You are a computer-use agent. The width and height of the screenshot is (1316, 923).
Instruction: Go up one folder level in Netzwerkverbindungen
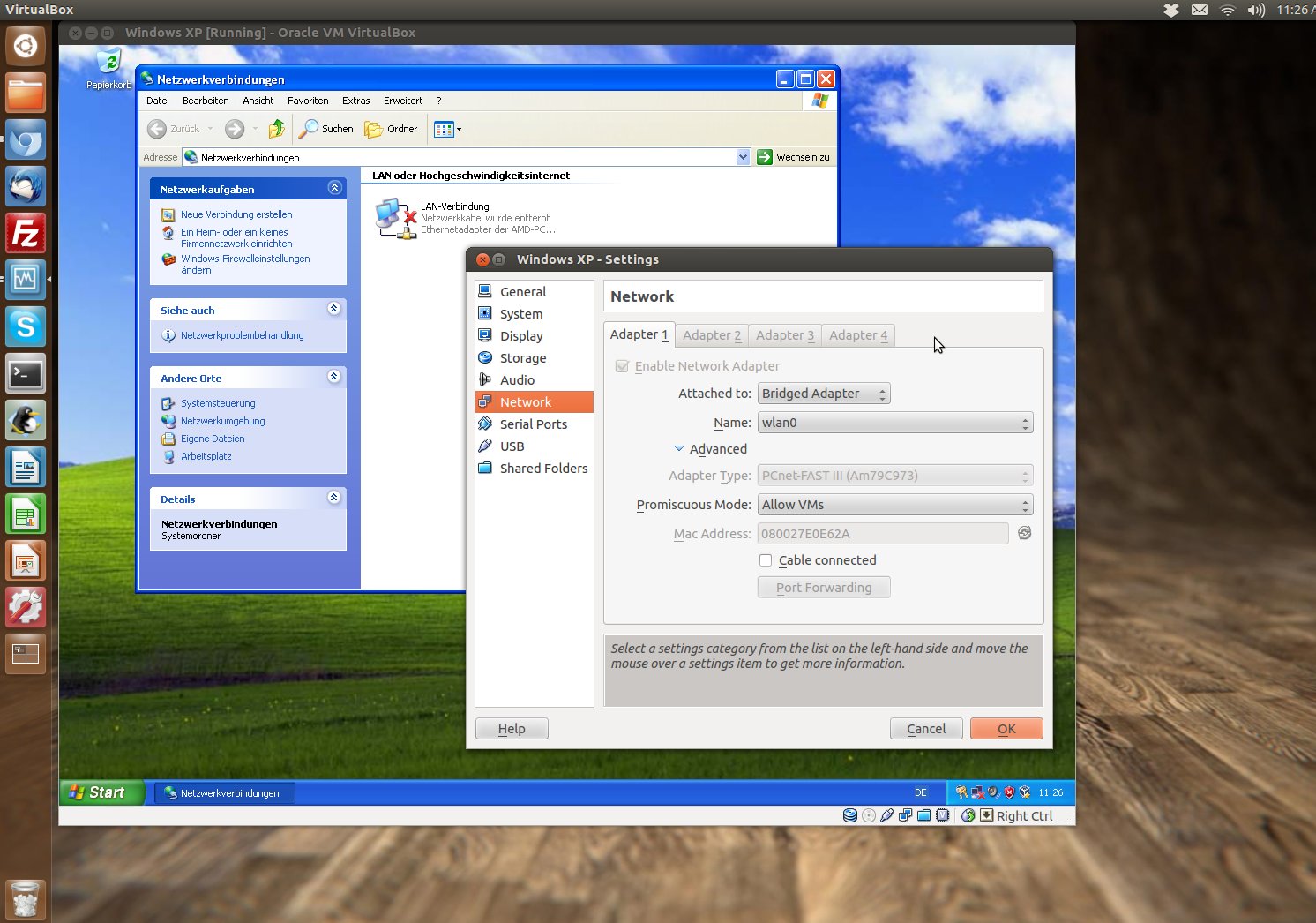(277, 129)
